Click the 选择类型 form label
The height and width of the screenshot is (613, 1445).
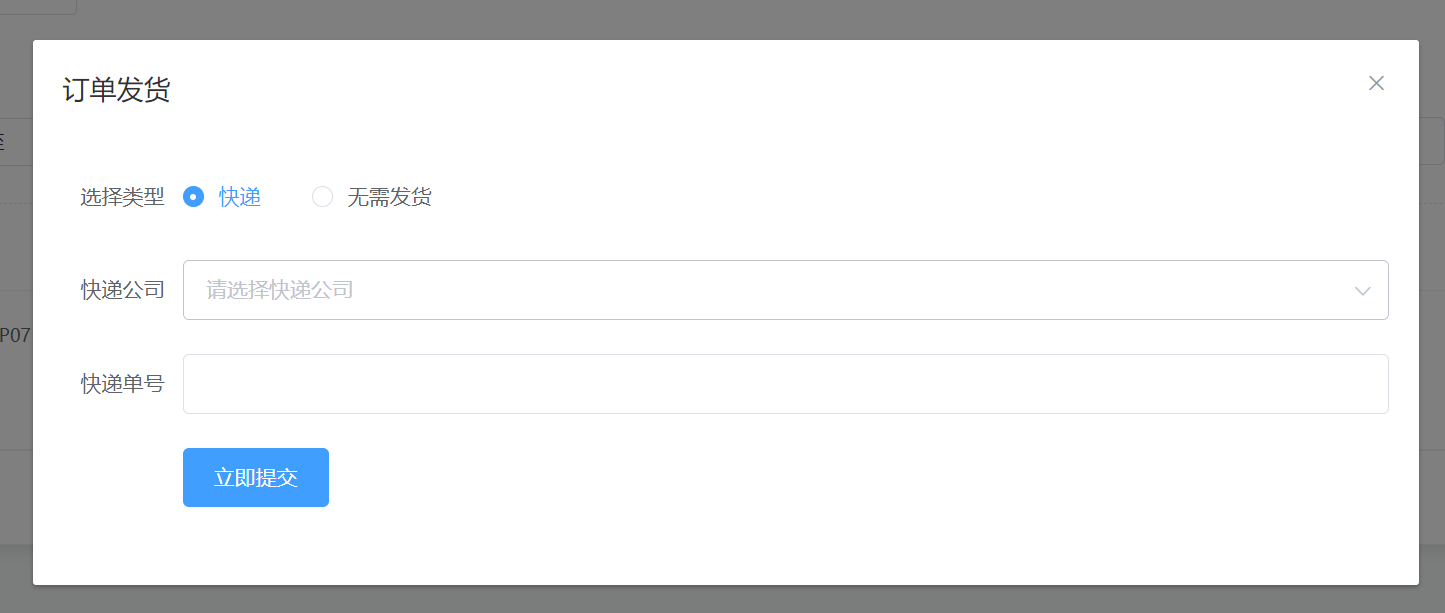pos(122,197)
